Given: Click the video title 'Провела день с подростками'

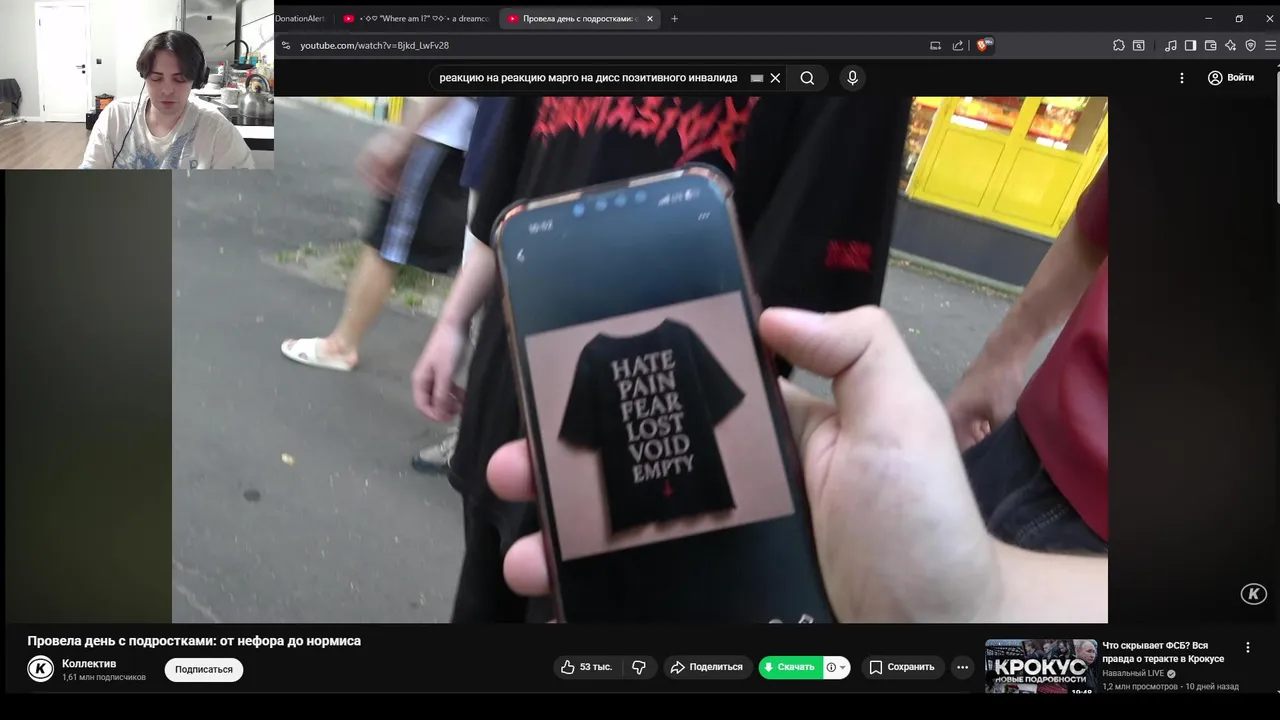Looking at the screenshot, I should (194, 641).
